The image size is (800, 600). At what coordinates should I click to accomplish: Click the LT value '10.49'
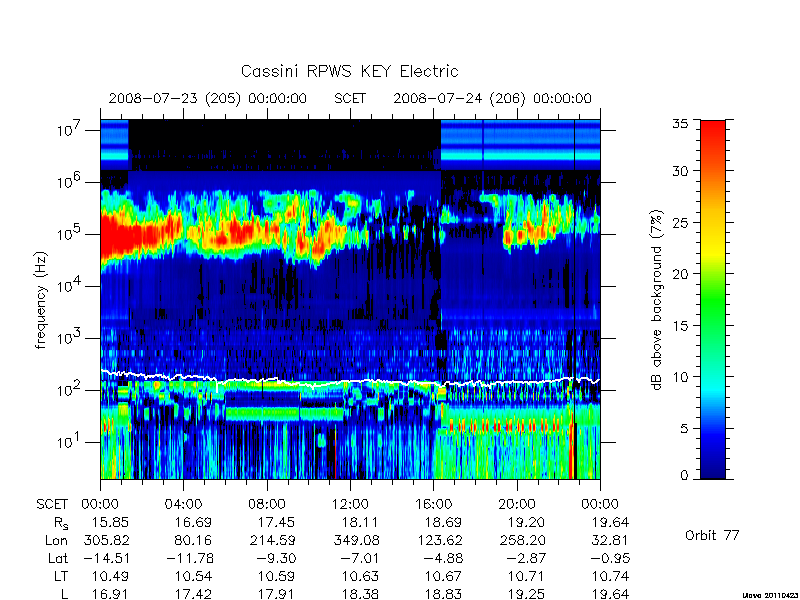[110, 577]
